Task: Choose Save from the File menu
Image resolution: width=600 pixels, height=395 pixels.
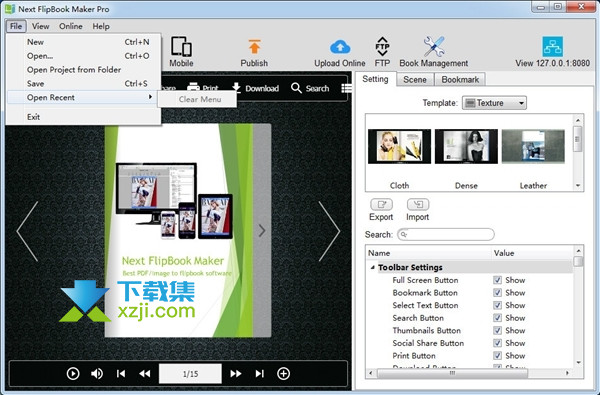Action: pos(83,83)
